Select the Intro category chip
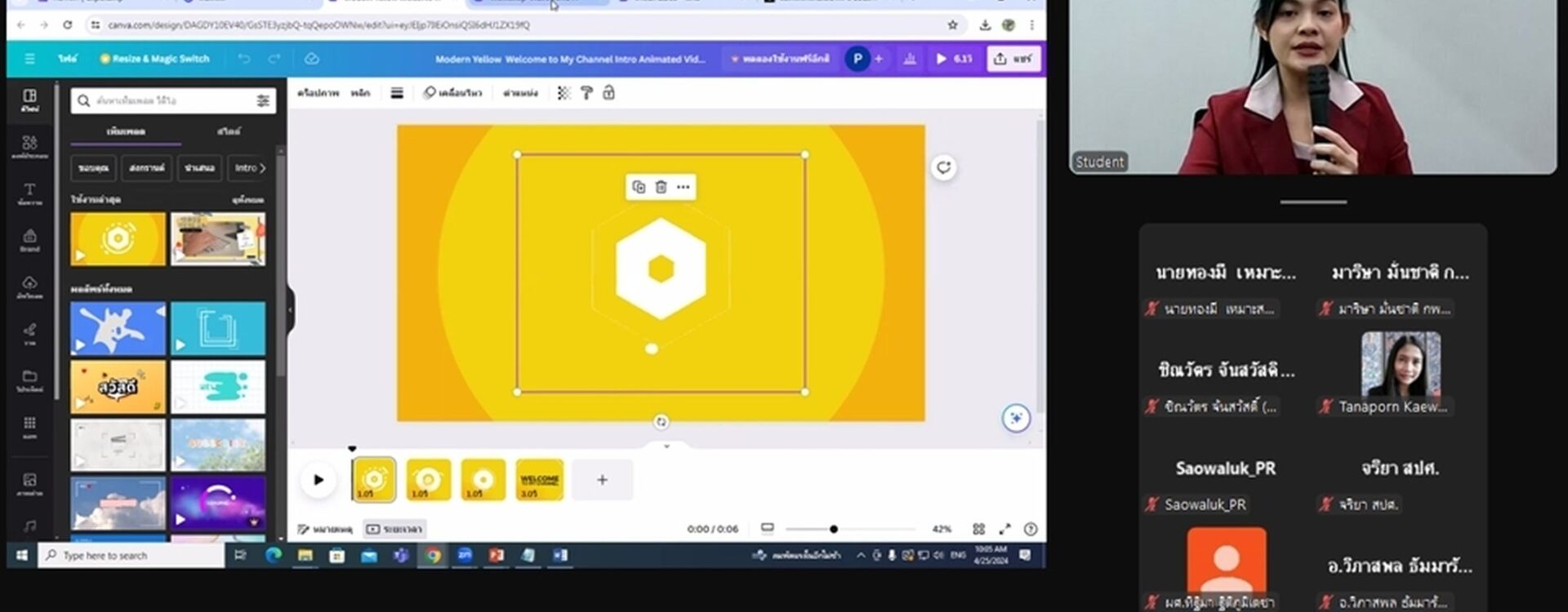This screenshot has width=1568, height=612. (246, 168)
